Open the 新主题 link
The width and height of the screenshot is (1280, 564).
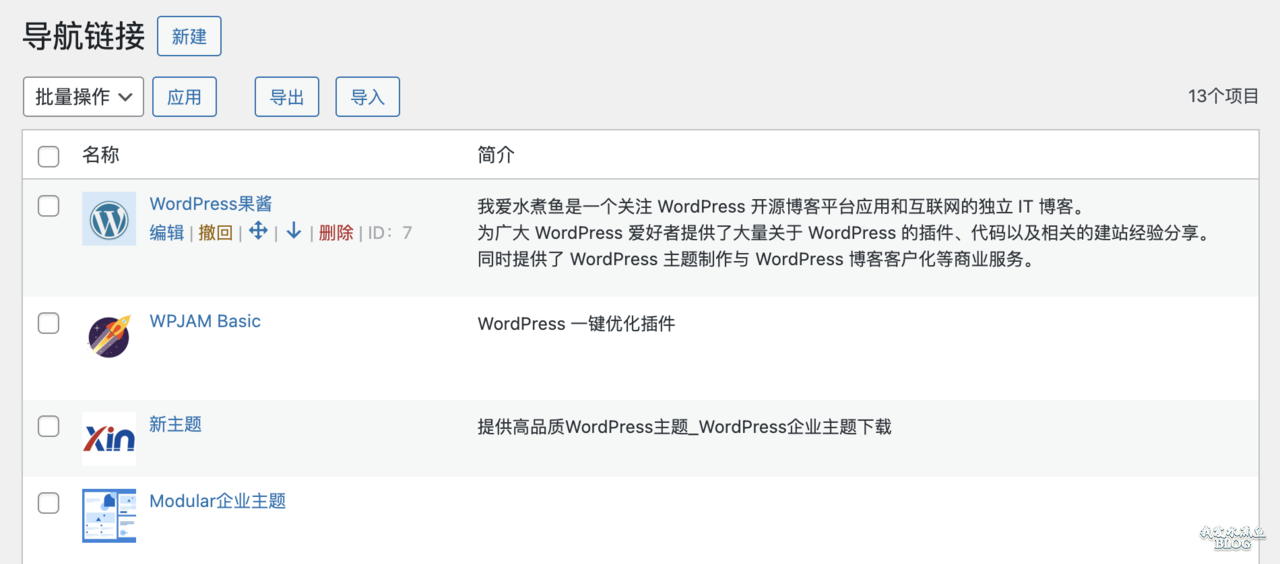175,424
